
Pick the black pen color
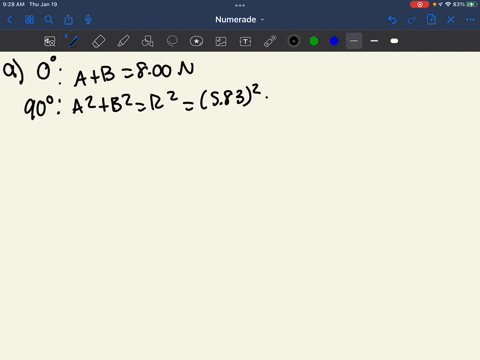click(x=294, y=41)
